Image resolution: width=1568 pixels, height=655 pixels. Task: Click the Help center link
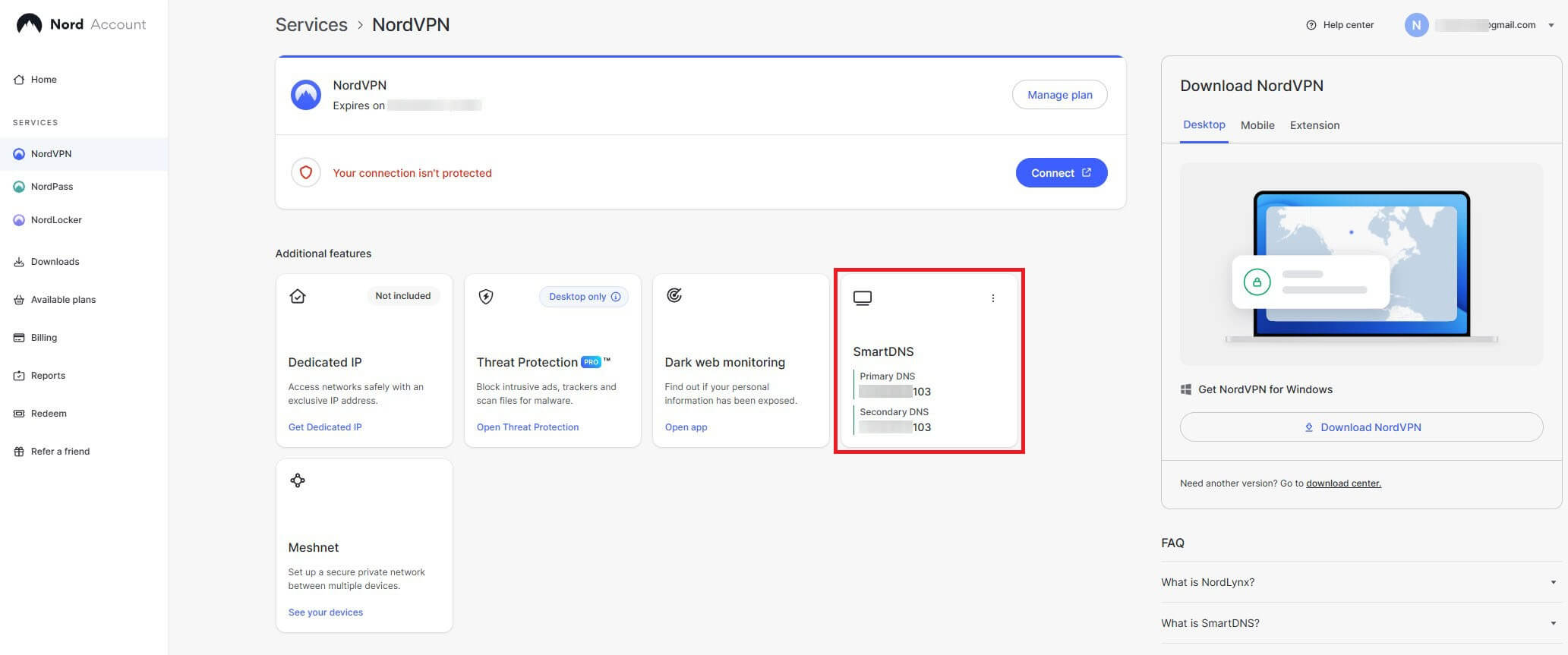coord(1340,25)
